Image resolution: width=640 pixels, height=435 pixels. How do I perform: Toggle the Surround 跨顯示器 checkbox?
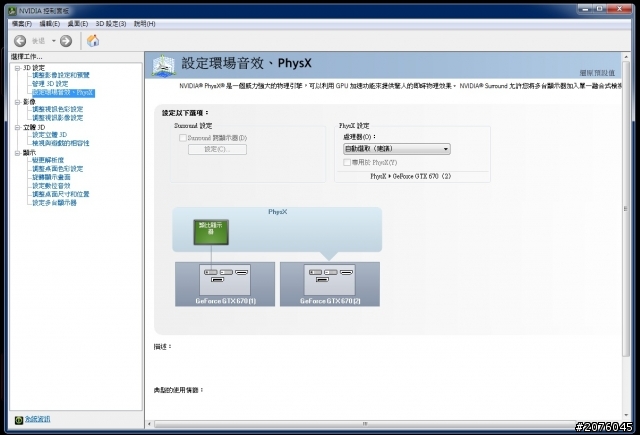[x=183, y=138]
